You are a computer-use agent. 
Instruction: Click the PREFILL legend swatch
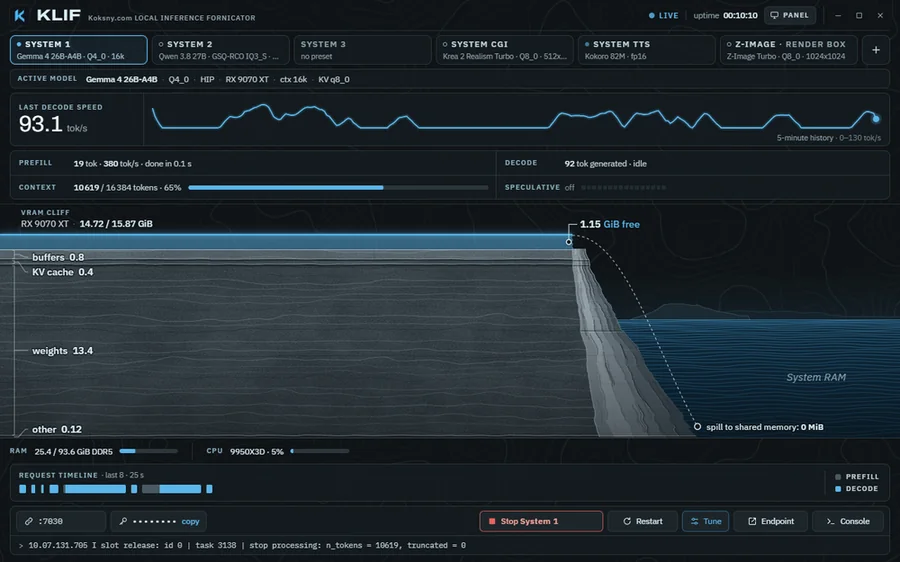pos(838,477)
